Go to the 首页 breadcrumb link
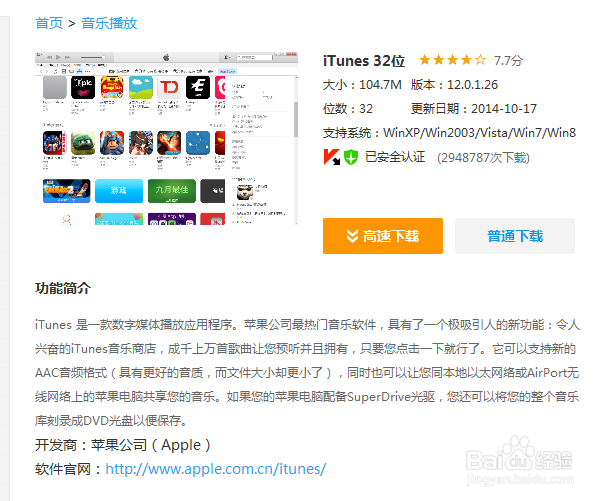 [49, 23]
